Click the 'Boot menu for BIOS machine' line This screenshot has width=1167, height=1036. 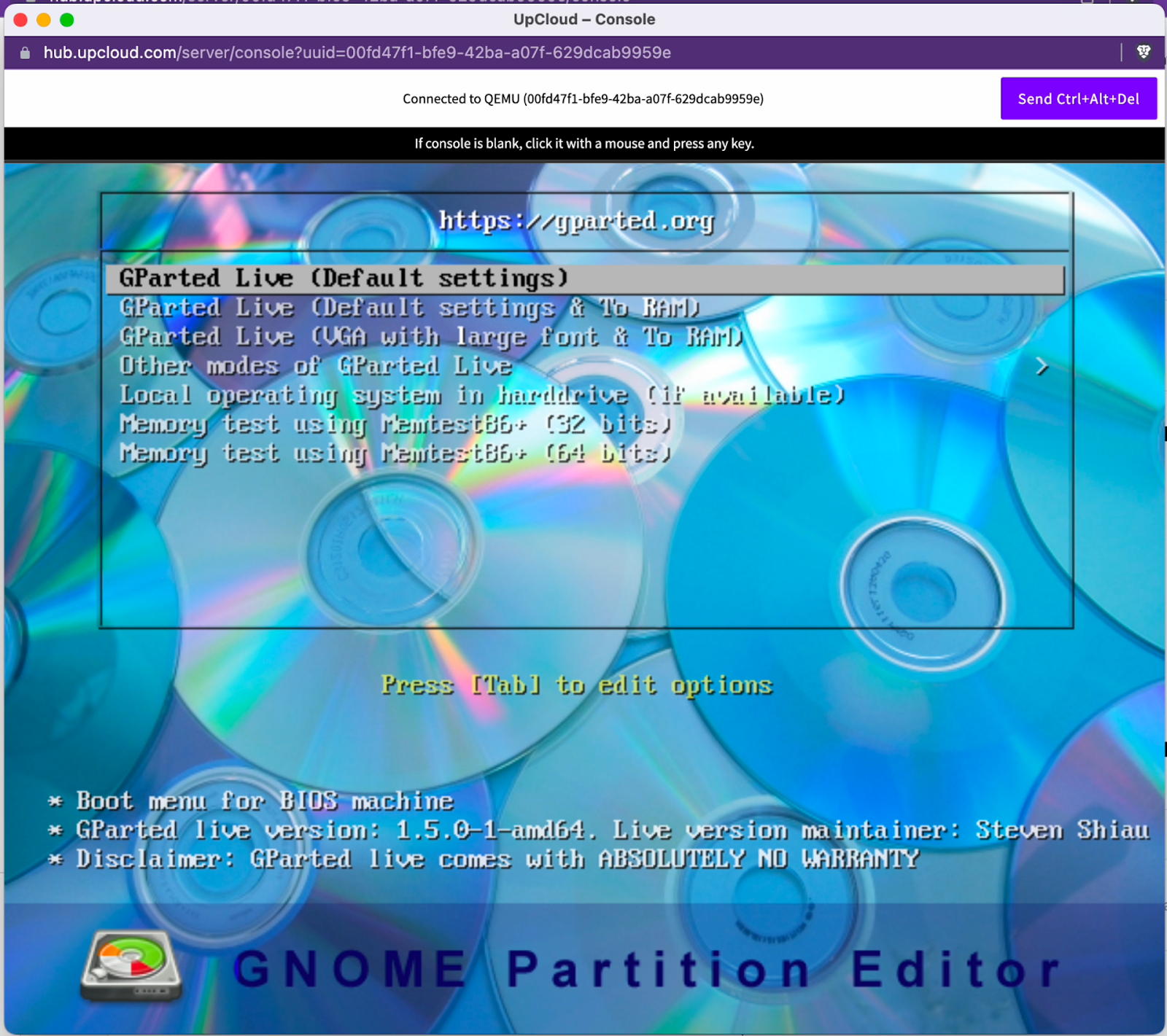pos(250,801)
